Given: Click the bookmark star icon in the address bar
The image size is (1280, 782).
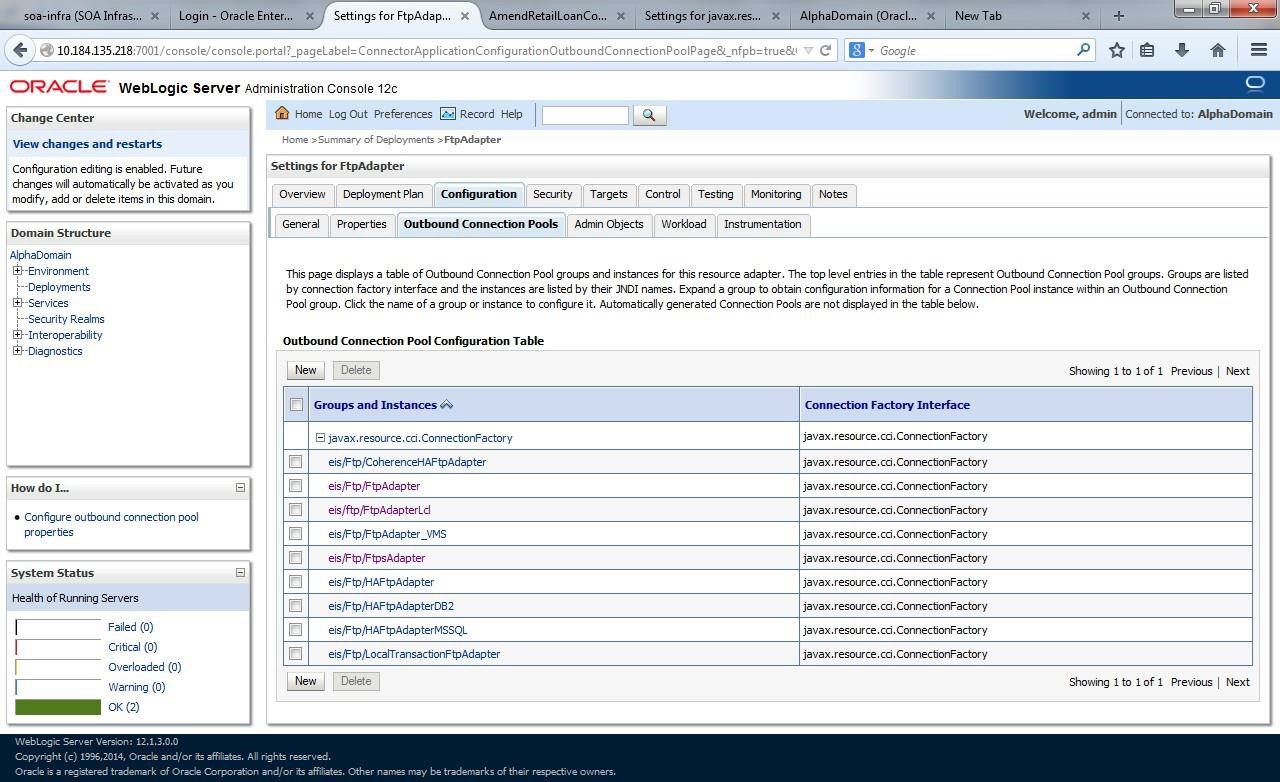Looking at the screenshot, I should click(x=1116, y=50).
